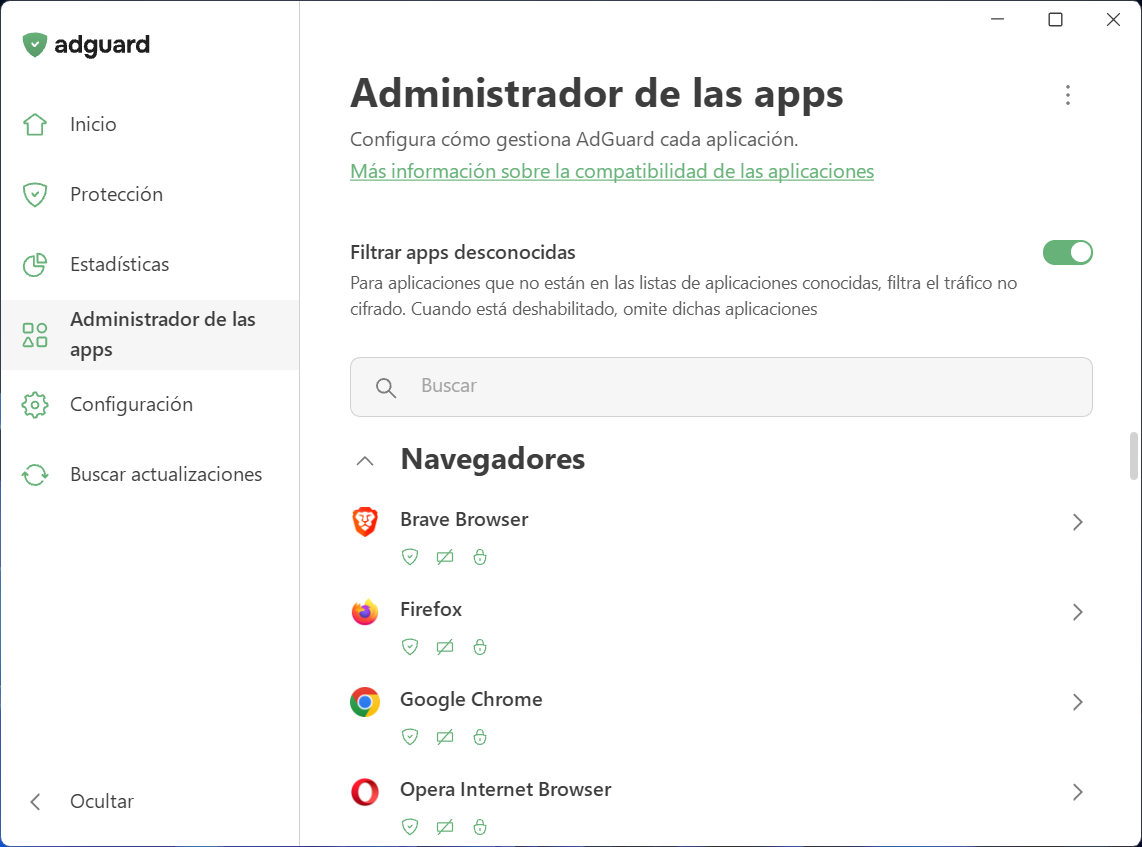This screenshot has height=847, width=1142.
Task: Click the back arrow beside Ocultar
Action: point(35,802)
